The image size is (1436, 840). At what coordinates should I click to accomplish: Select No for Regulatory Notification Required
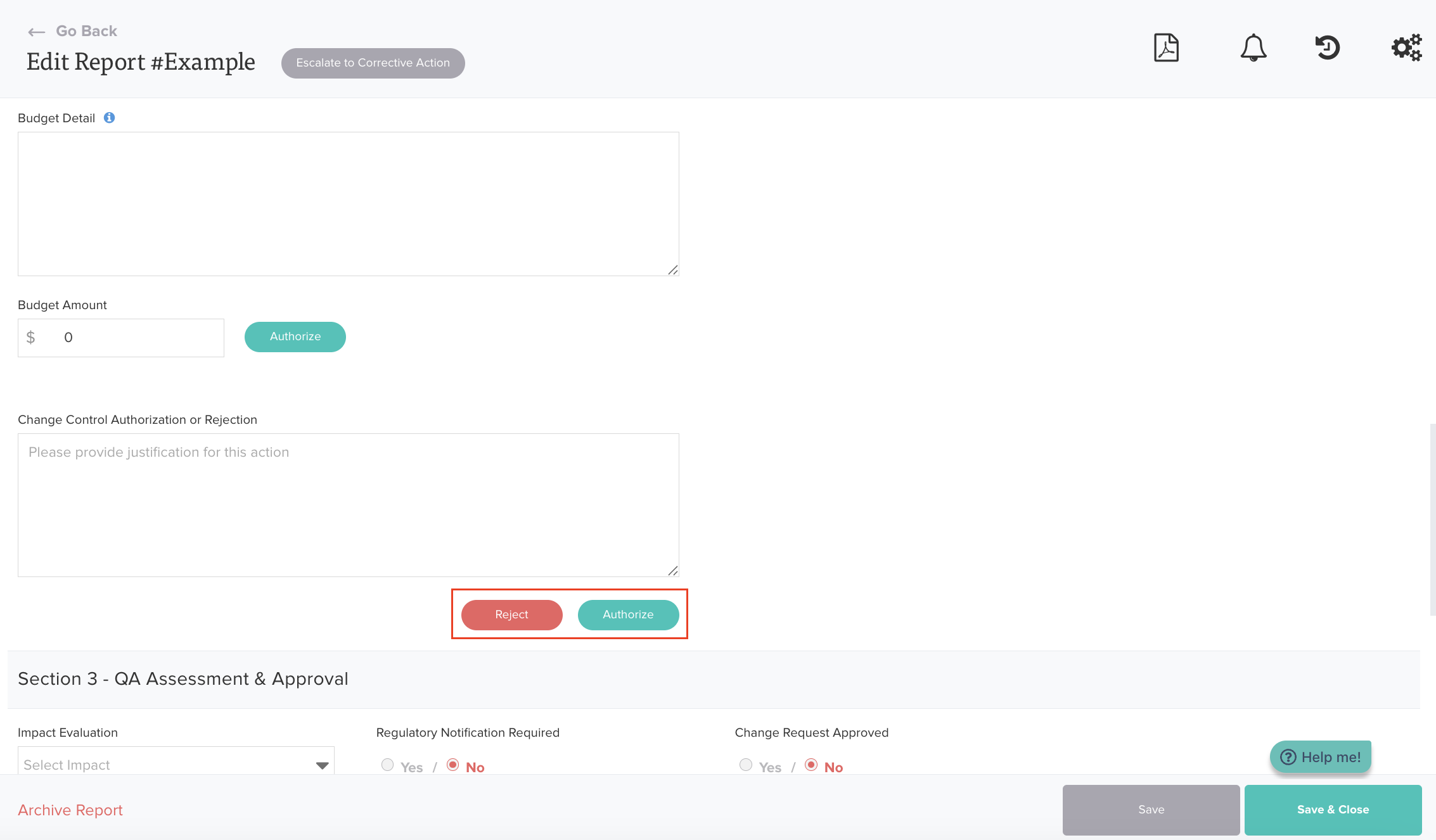pos(453,765)
